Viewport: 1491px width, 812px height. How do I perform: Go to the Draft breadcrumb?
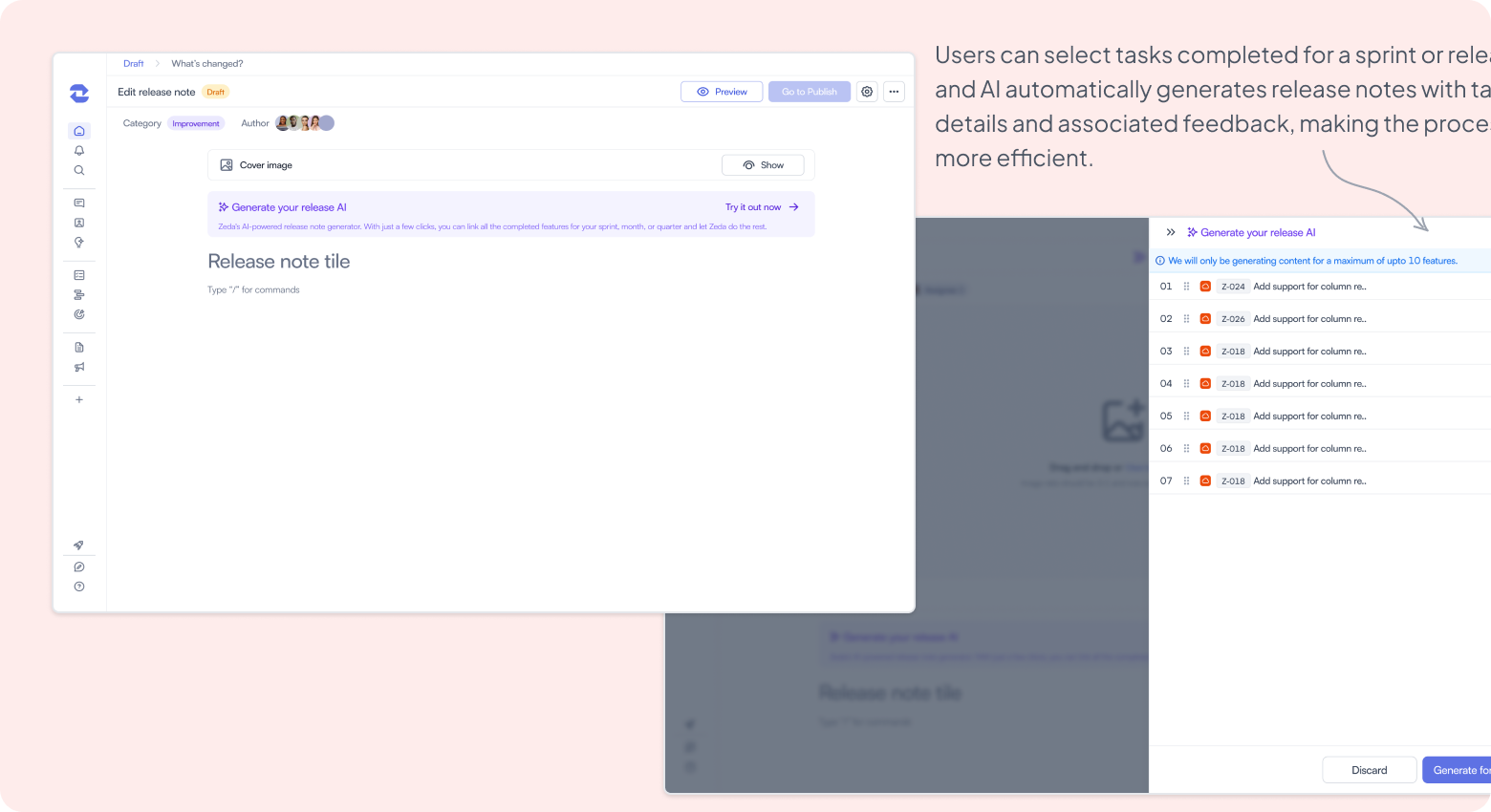coord(133,64)
